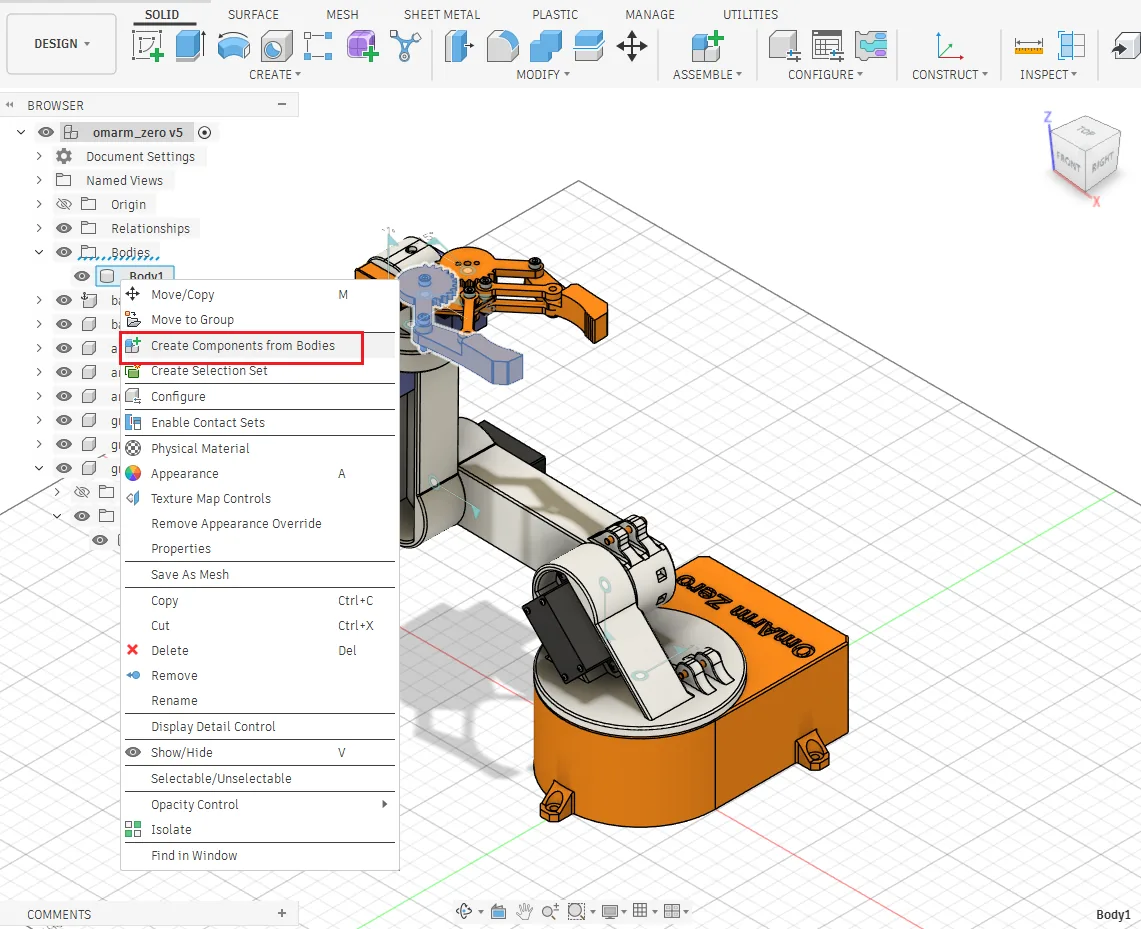The width and height of the screenshot is (1141, 929).
Task: Click the Offset Plane icon under Construct
Action: pyautogui.click(x=949, y=45)
